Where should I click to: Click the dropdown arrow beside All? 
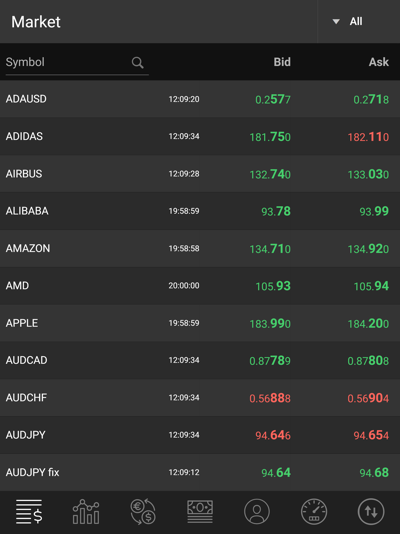pos(336,21)
